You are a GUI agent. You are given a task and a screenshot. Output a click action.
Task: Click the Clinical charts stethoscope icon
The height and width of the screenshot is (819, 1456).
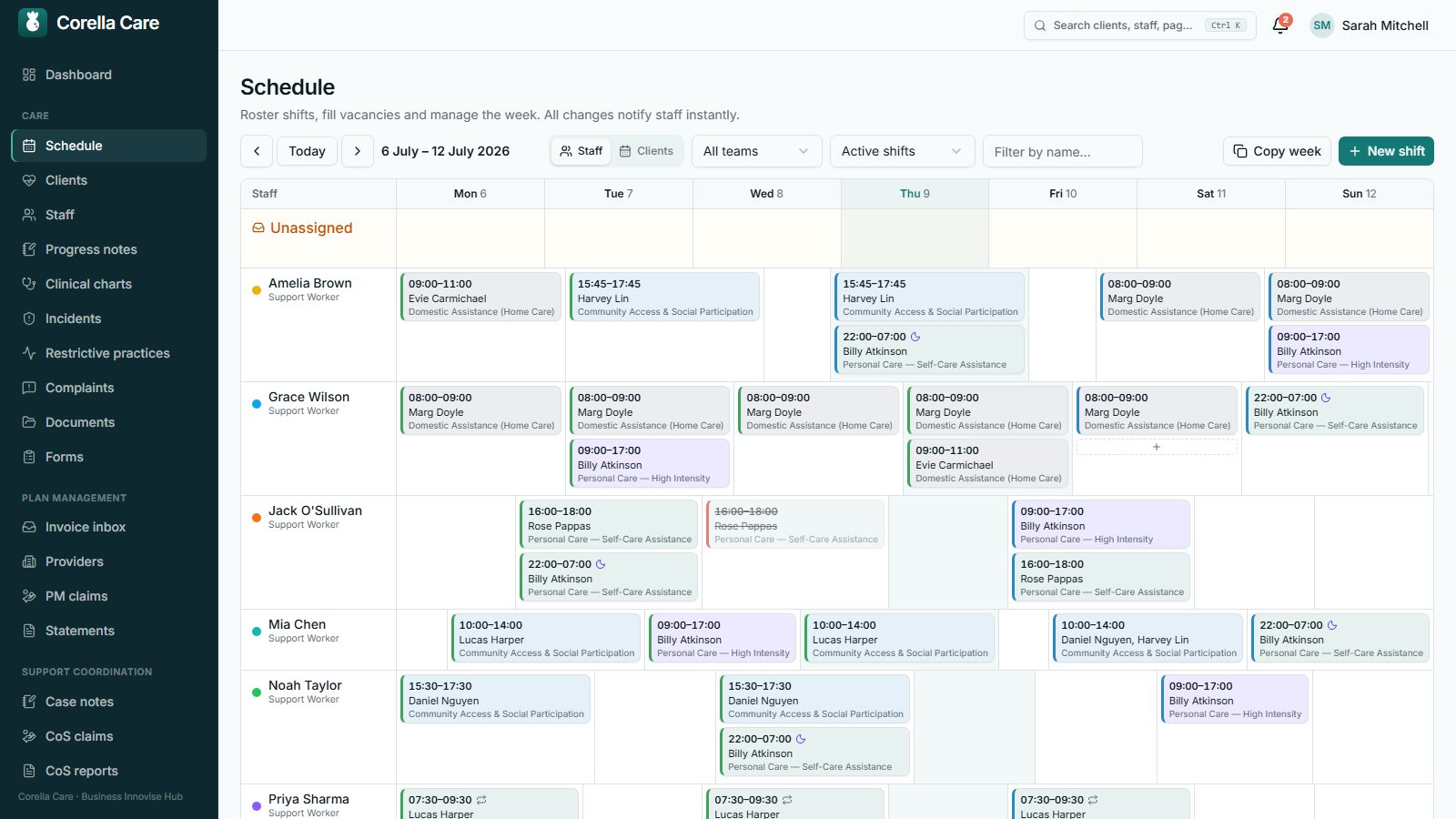[x=29, y=284]
